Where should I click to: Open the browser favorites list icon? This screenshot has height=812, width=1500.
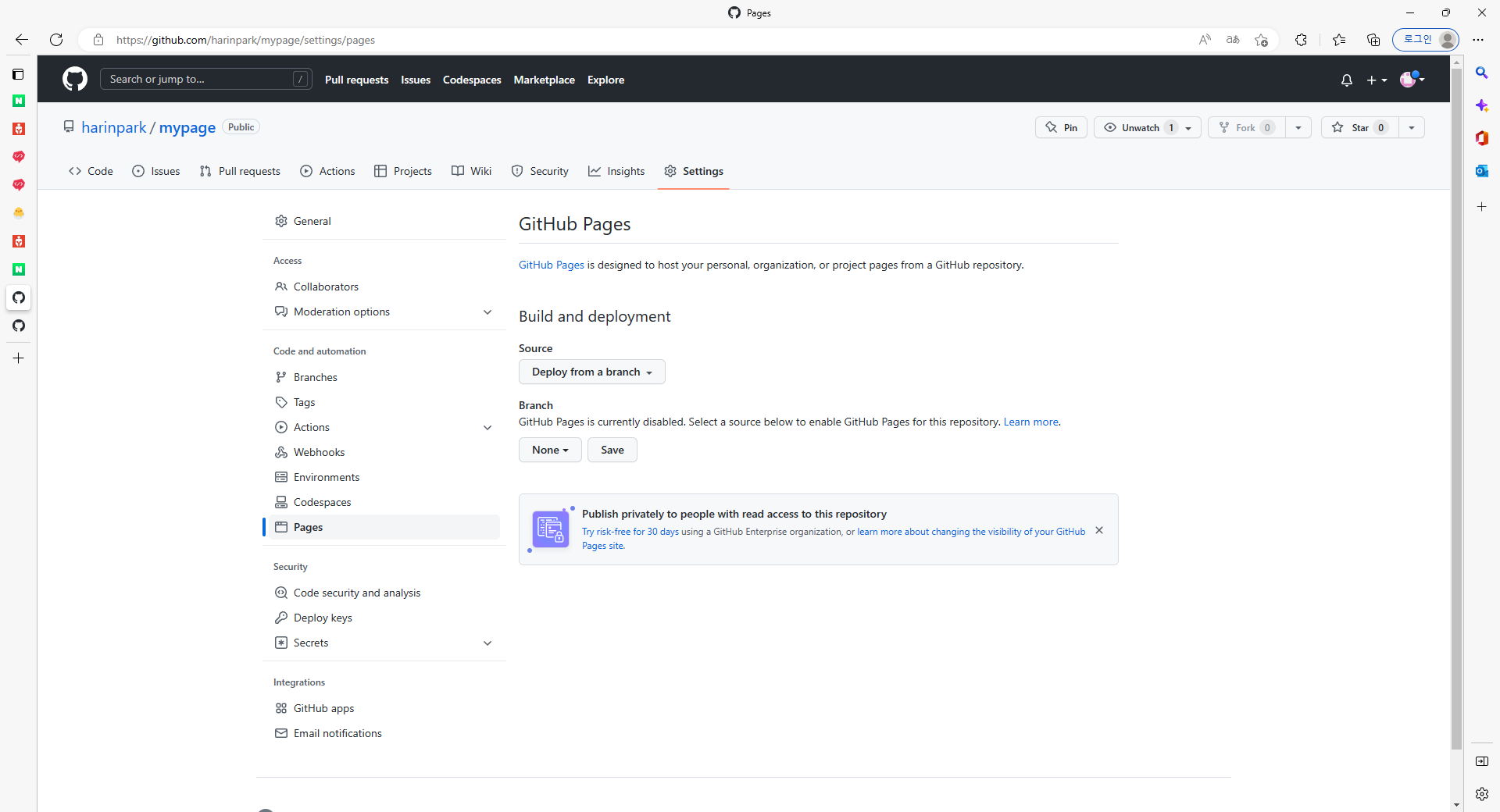[x=1339, y=40]
